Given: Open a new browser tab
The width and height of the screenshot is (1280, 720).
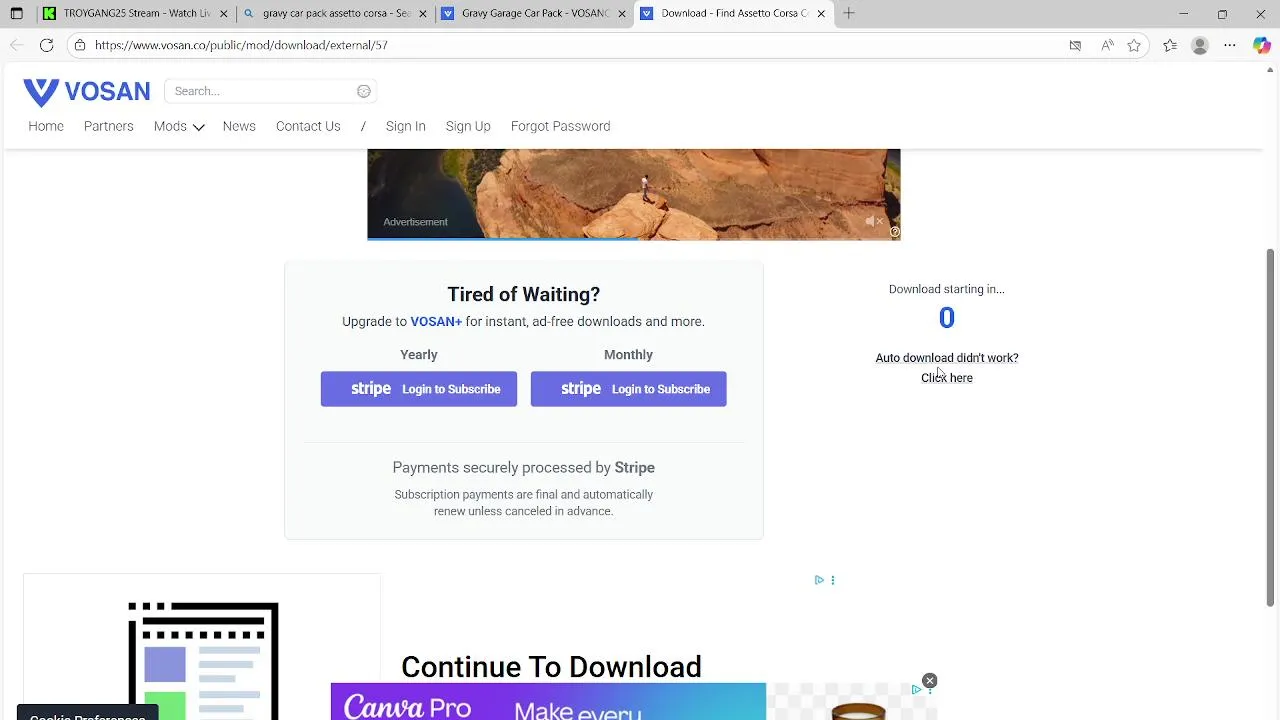Looking at the screenshot, I should coord(848,13).
